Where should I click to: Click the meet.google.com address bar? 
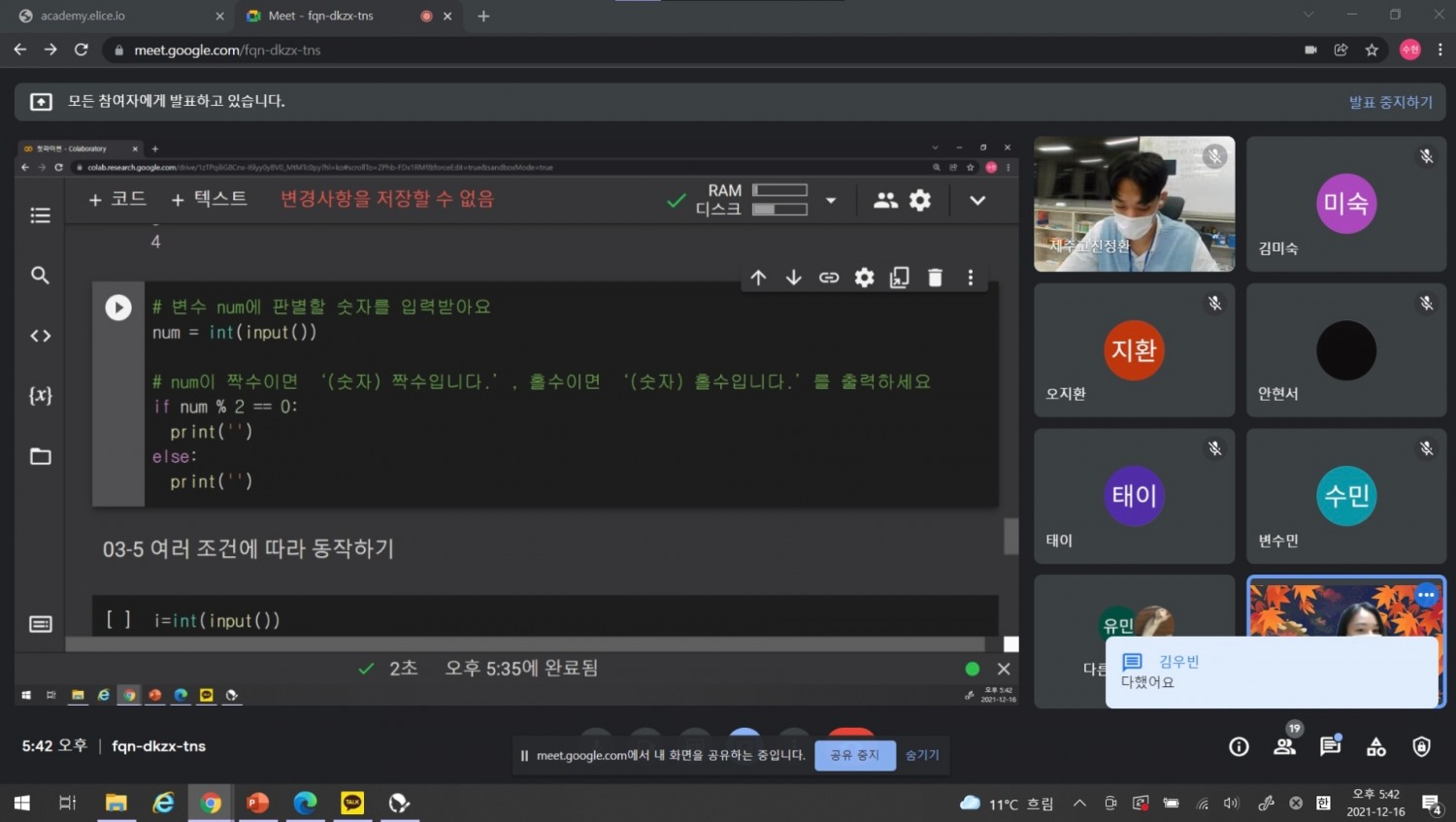click(699, 50)
